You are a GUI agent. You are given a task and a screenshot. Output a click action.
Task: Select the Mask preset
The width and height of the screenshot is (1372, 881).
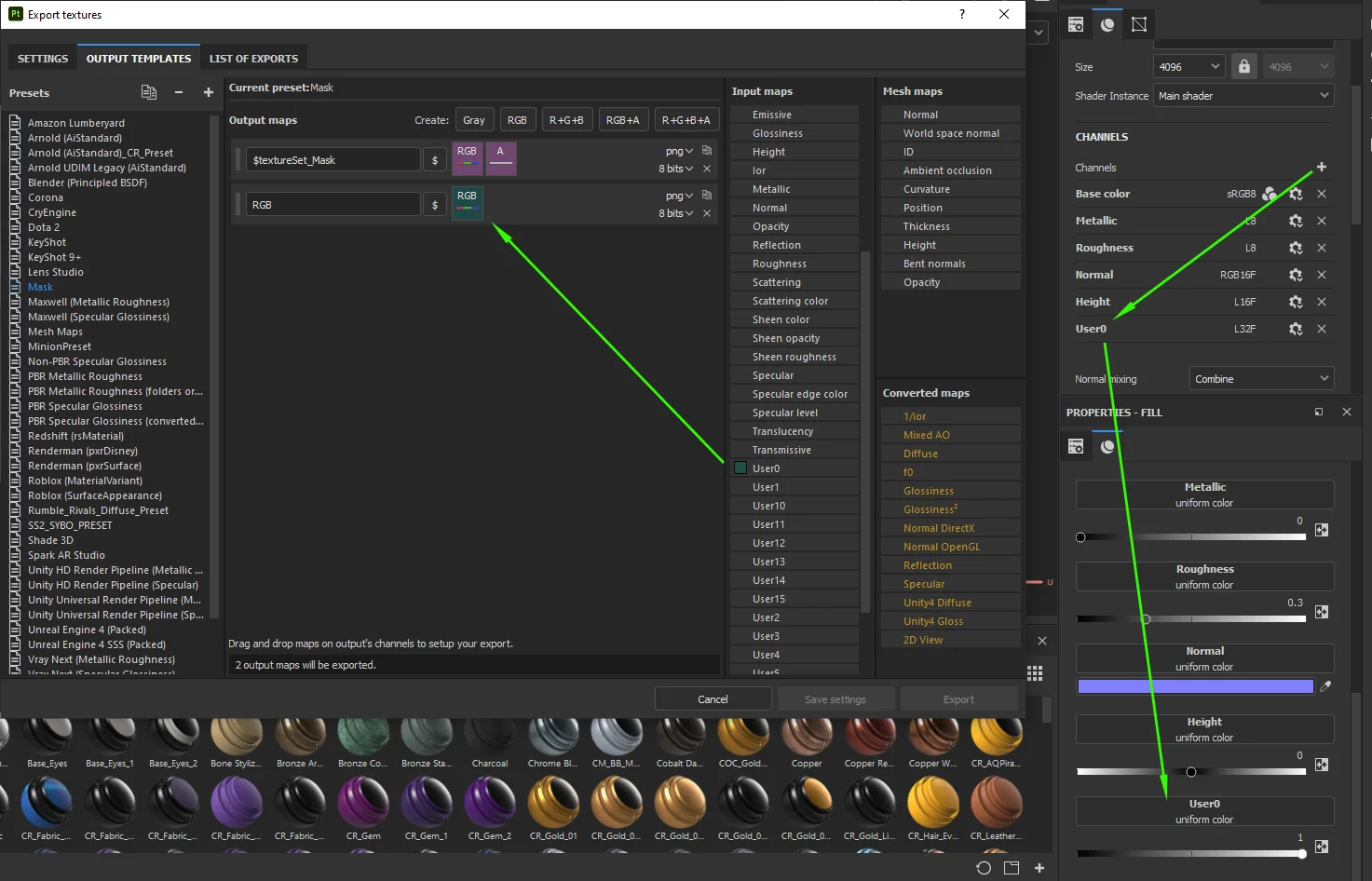click(40, 287)
